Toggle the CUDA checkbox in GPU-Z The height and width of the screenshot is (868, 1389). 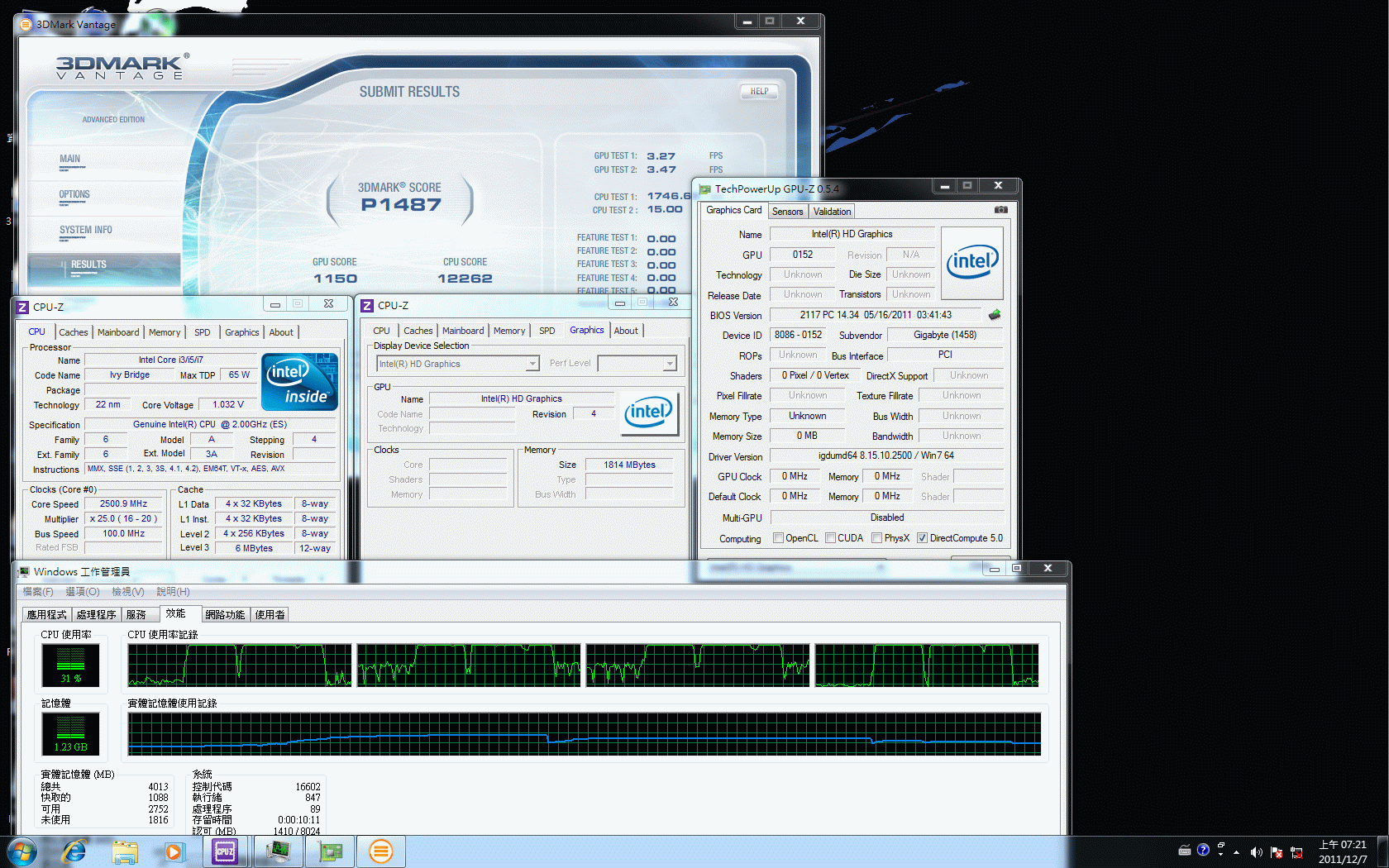pyautogui.click(x=830, y=538)
